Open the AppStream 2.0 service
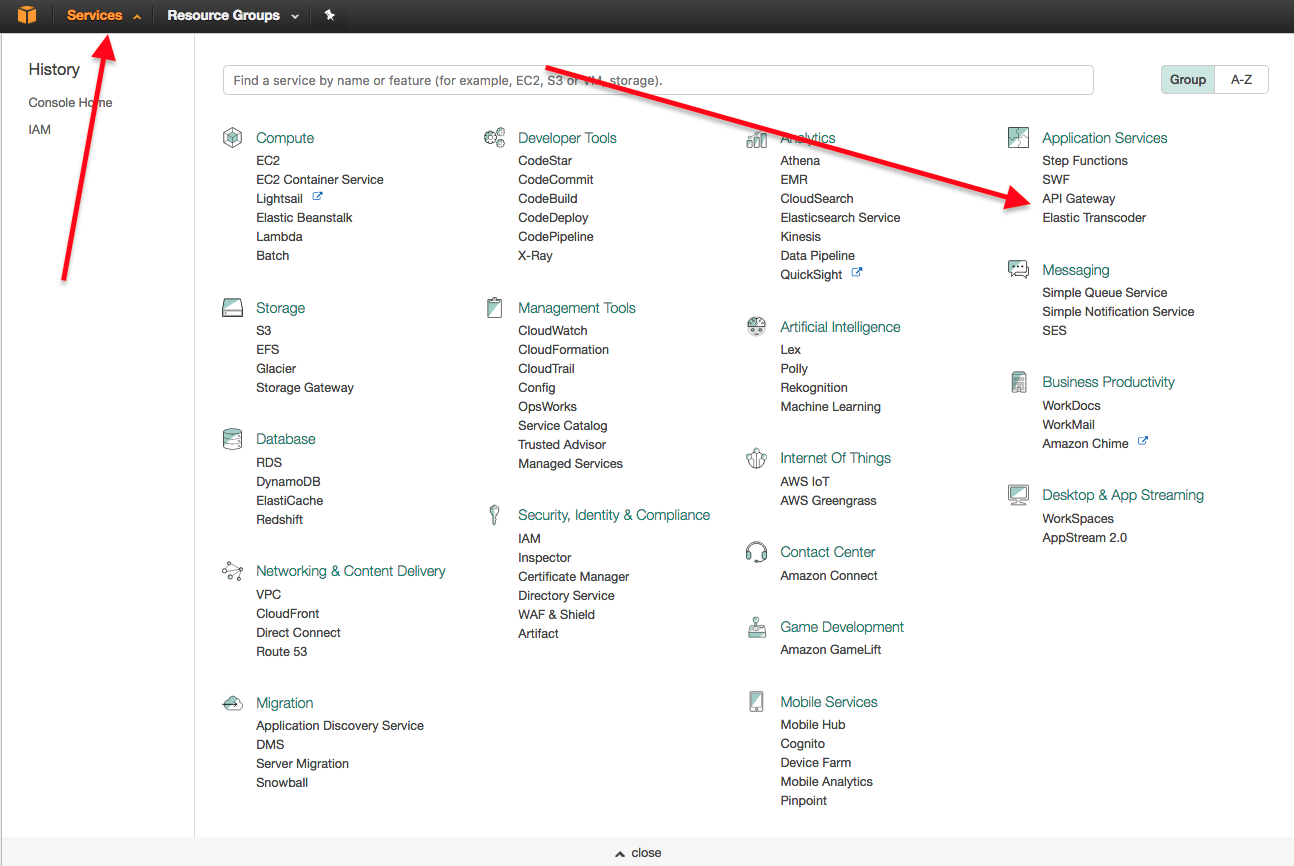Screen dimensions: 1294x866 [x=1085, y=538]
